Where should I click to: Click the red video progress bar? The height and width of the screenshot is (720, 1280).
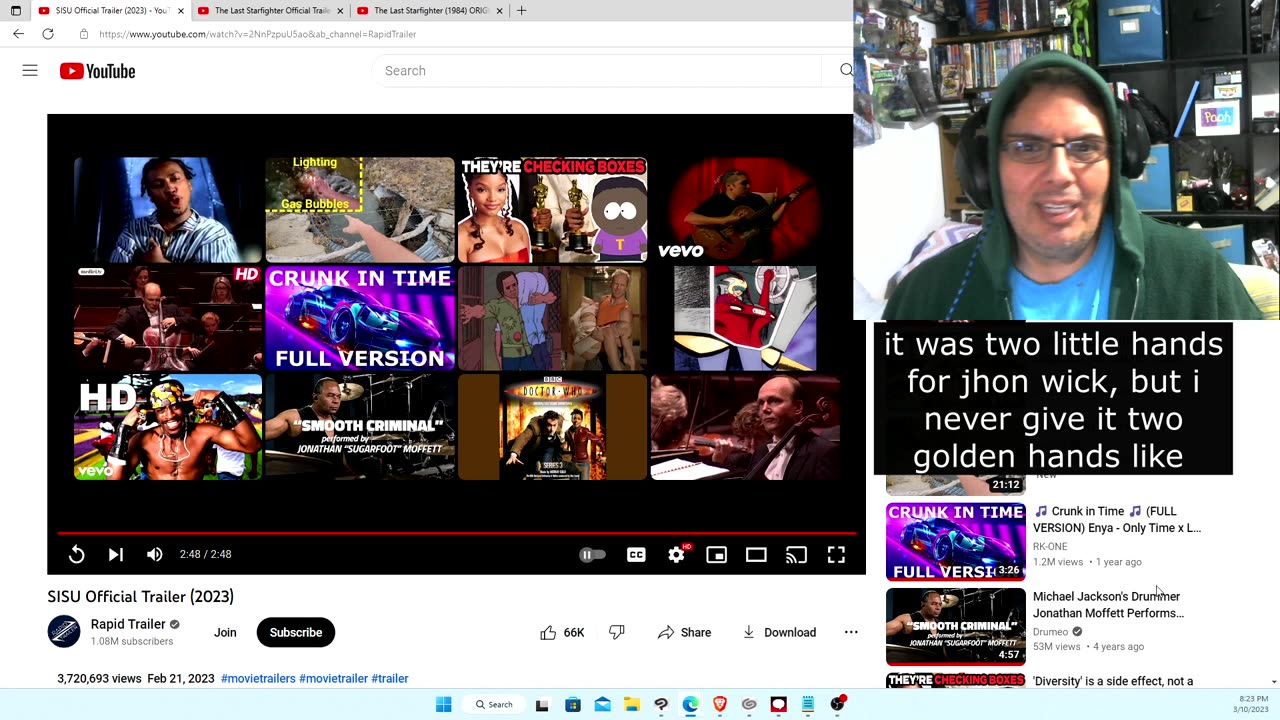click(x=456, y=533)
